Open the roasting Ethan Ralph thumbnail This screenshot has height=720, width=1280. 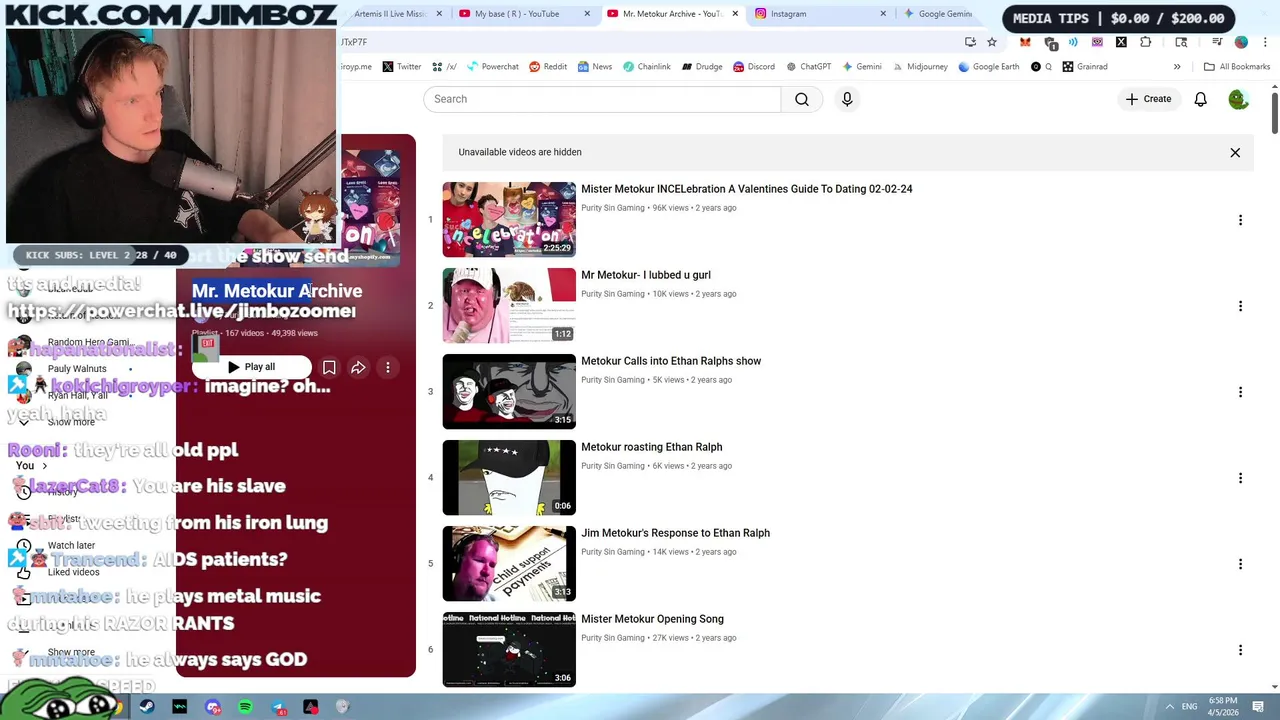pyautogui.click(x=509, y=477)
